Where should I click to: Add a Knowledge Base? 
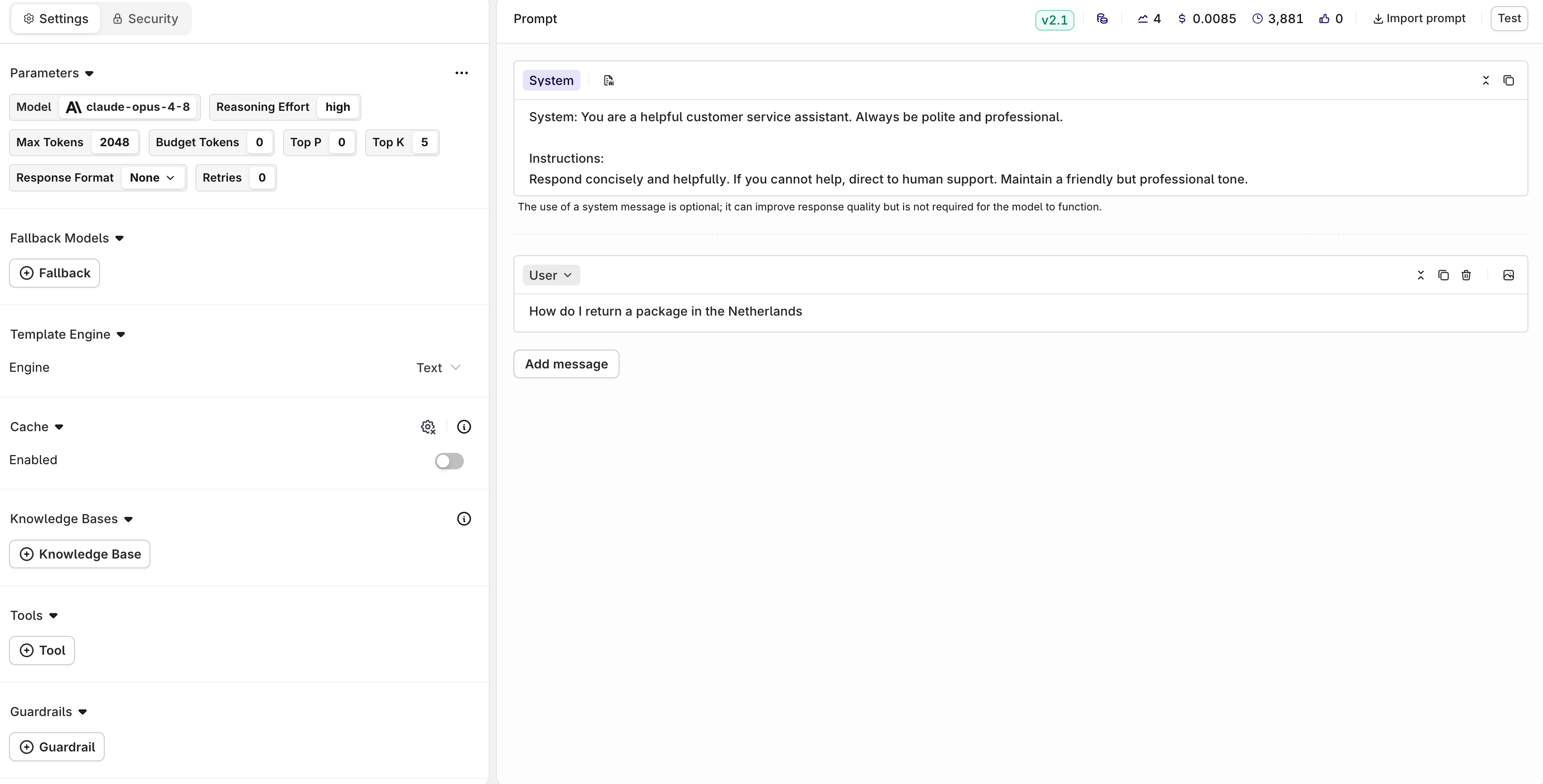click(x=80, y=554)
